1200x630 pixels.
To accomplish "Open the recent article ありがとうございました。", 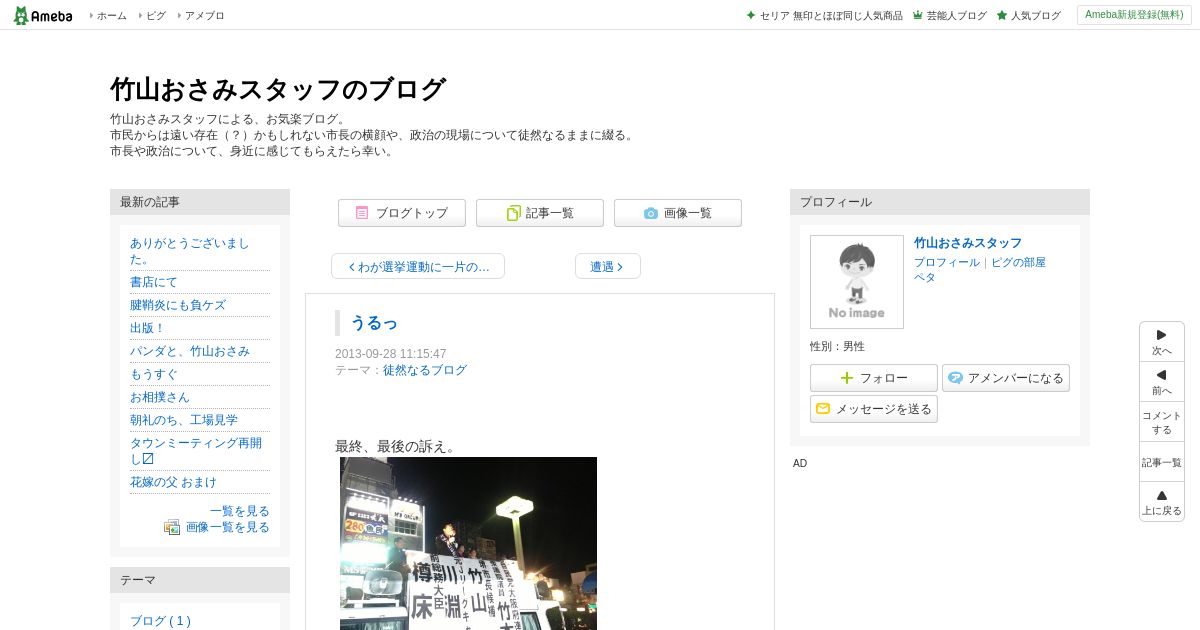I will tap(190, 251).
